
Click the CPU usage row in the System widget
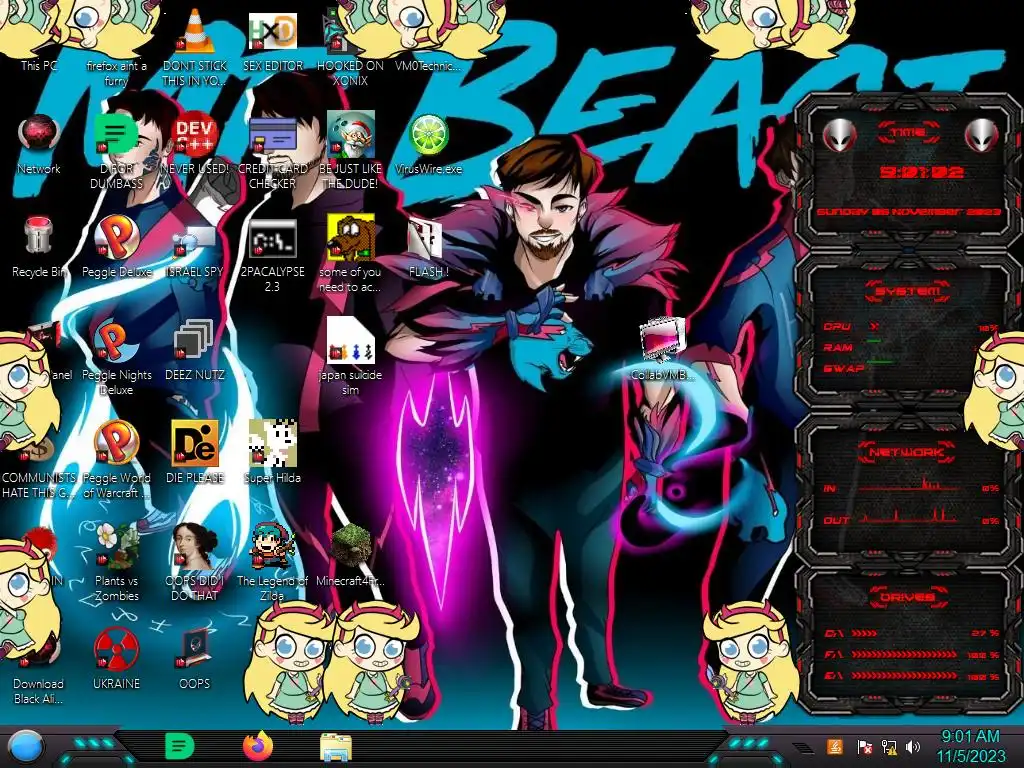pyautogui.click(x=910, y=327)
